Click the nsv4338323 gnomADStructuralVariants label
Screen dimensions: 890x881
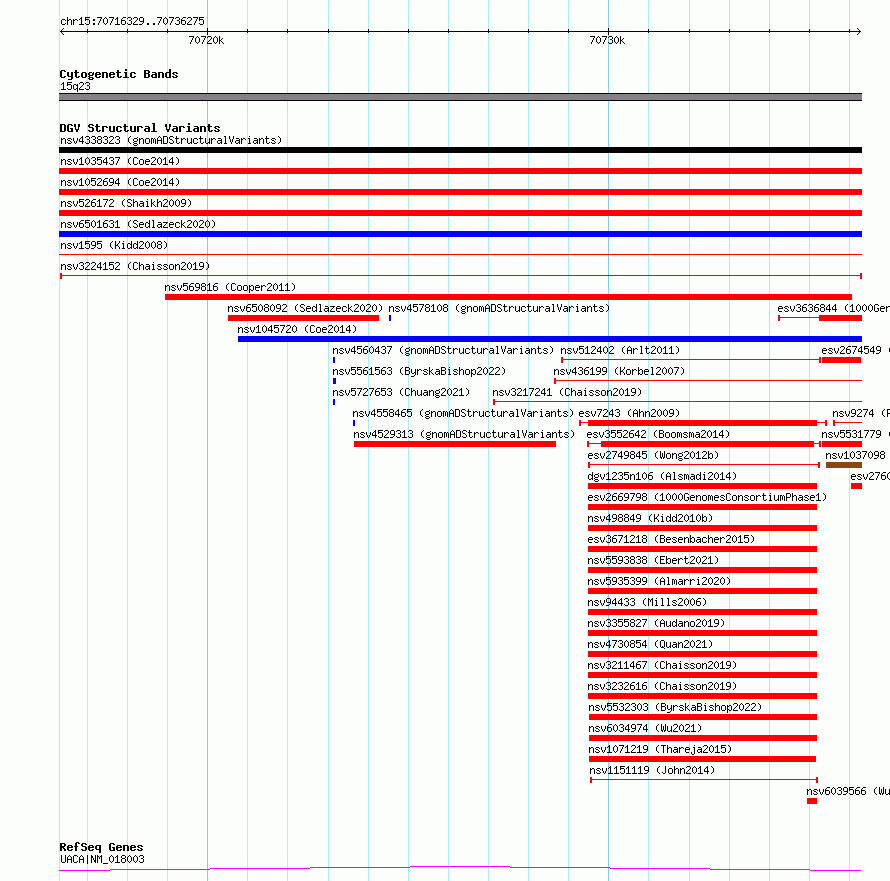[171, 140]
